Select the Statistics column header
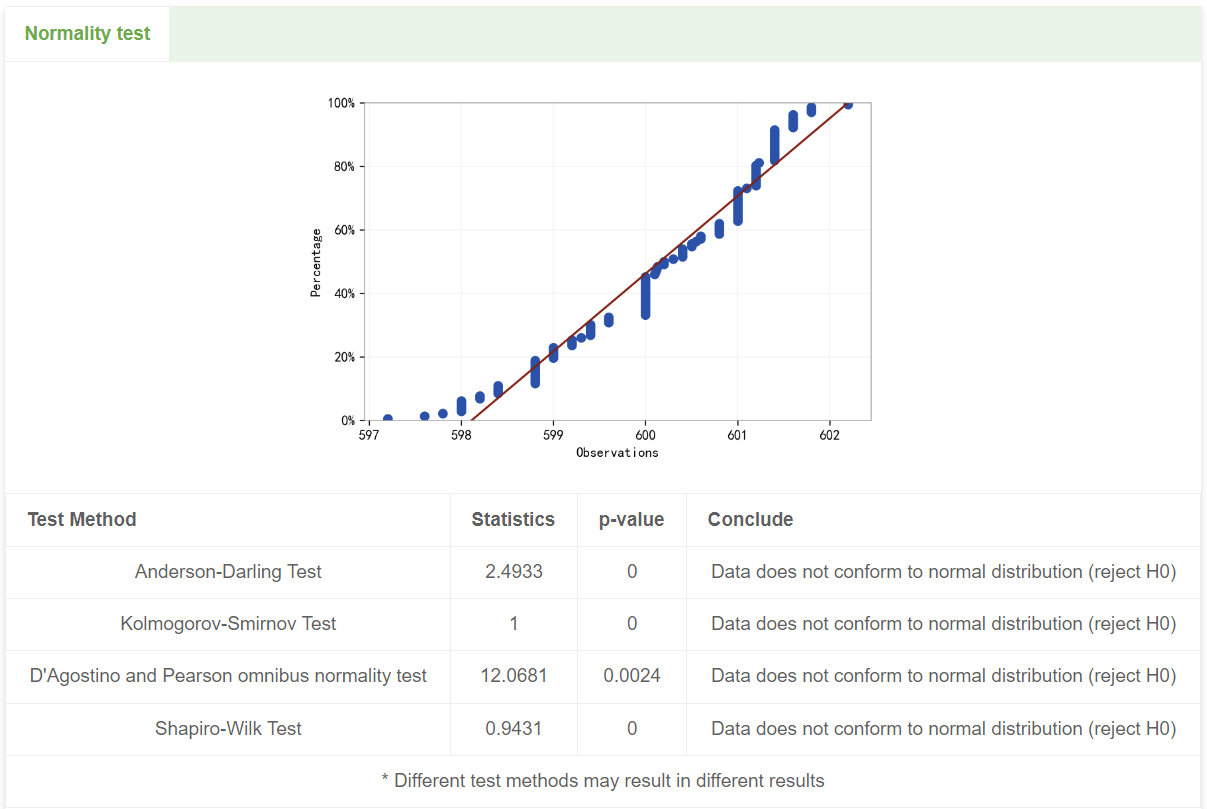The height and width of the screenshot is (809, 1207). click(x=513, y=519)
